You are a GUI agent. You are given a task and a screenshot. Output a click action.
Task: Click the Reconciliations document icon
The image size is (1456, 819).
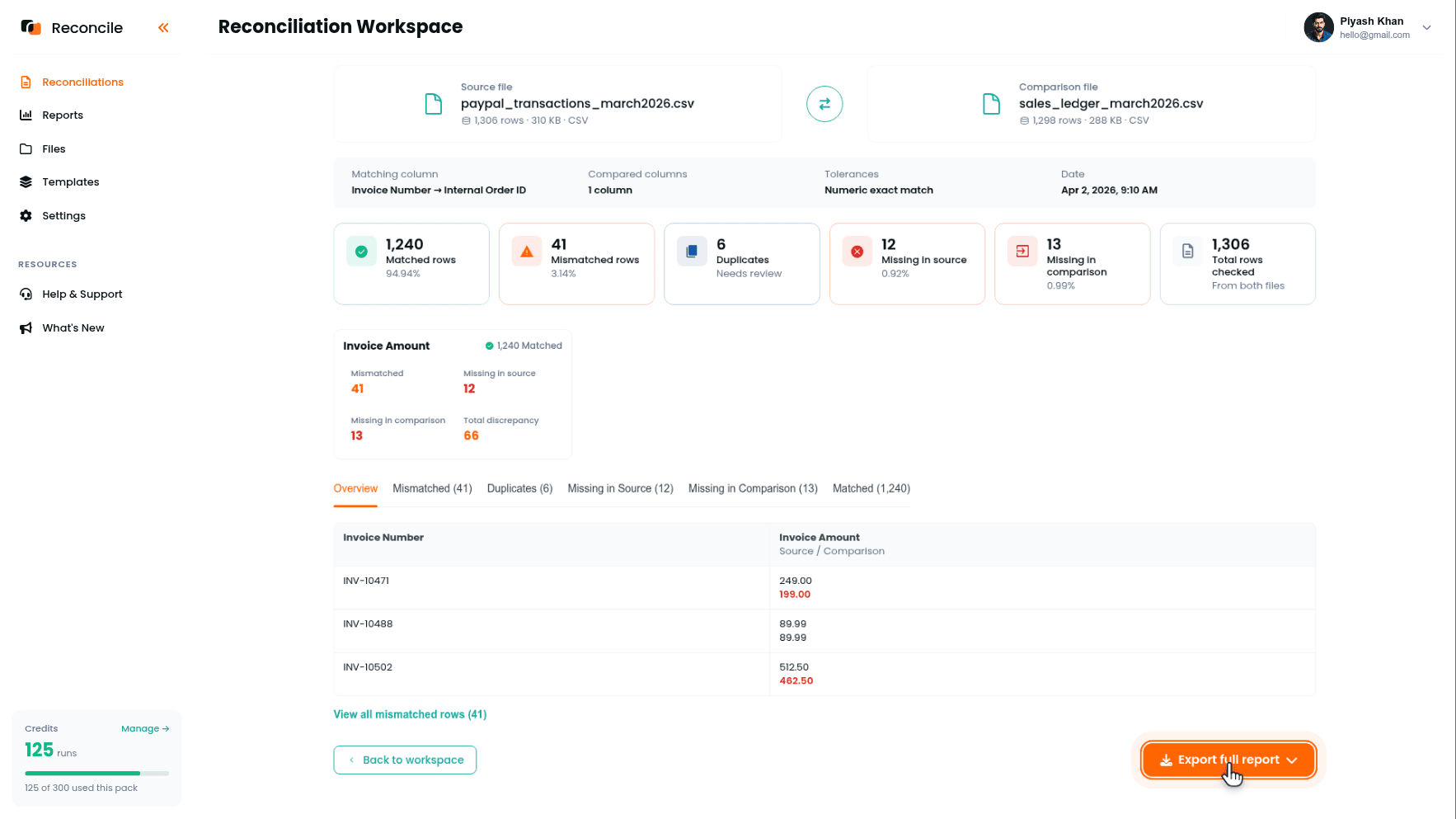[x=26, y=82]
